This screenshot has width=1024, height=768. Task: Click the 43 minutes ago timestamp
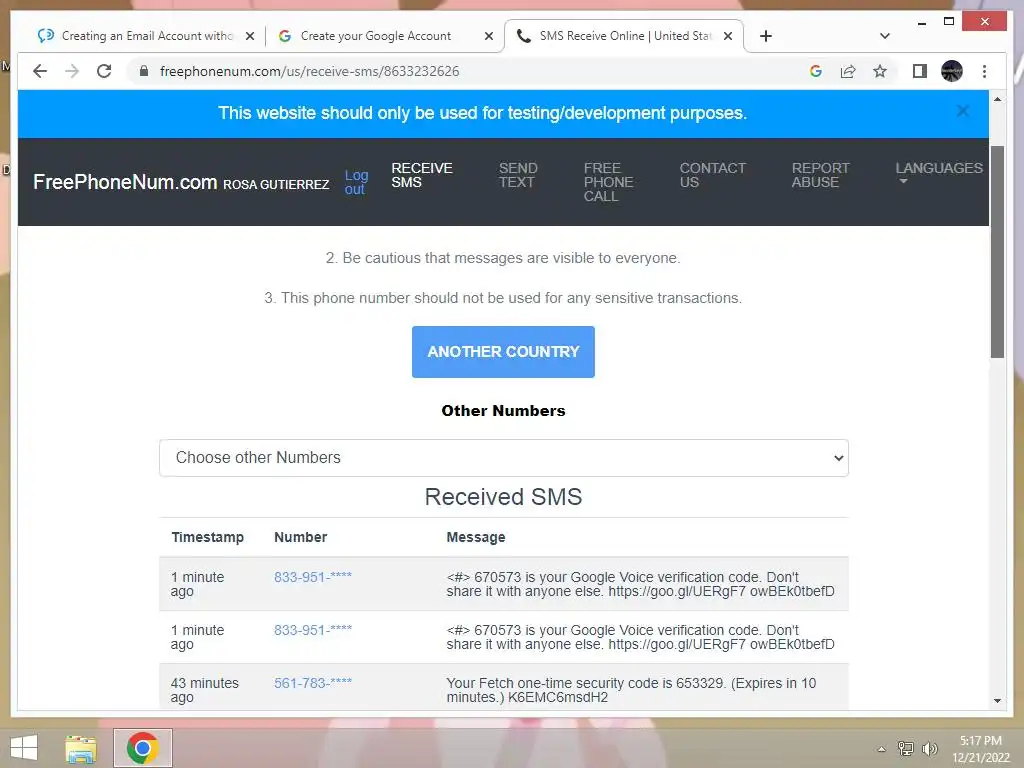click(204, 690)
